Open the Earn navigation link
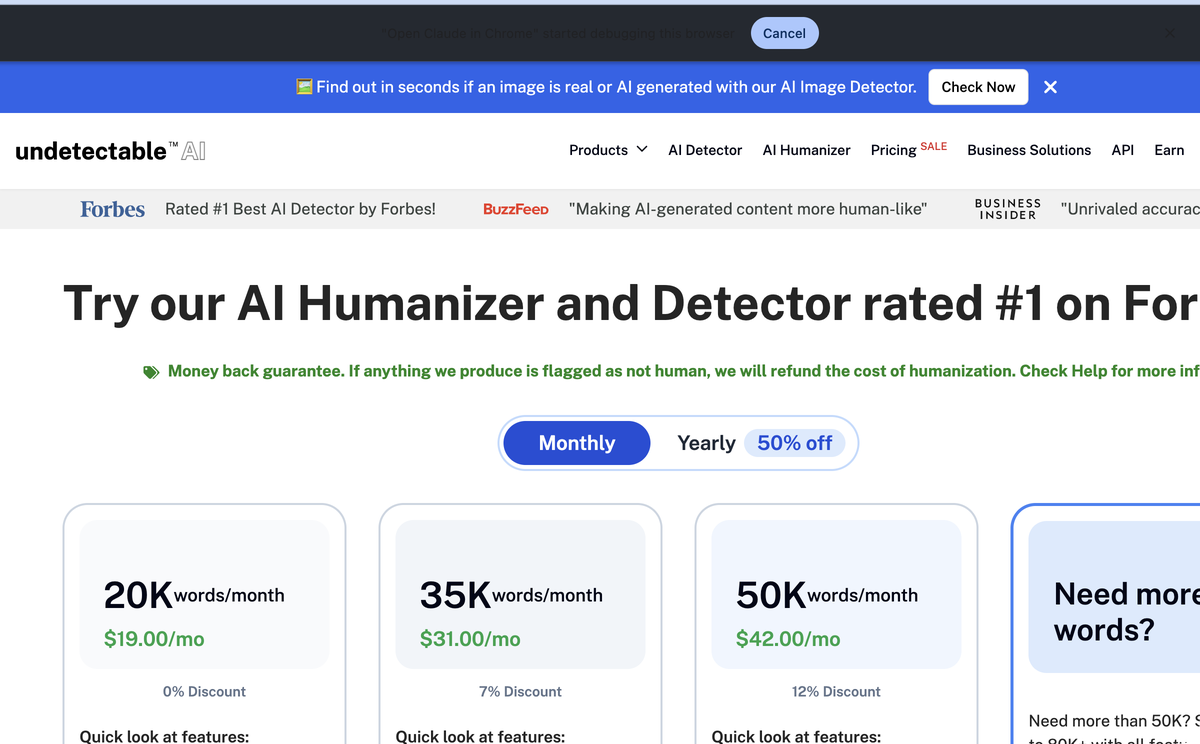 tap(1169, 150)
